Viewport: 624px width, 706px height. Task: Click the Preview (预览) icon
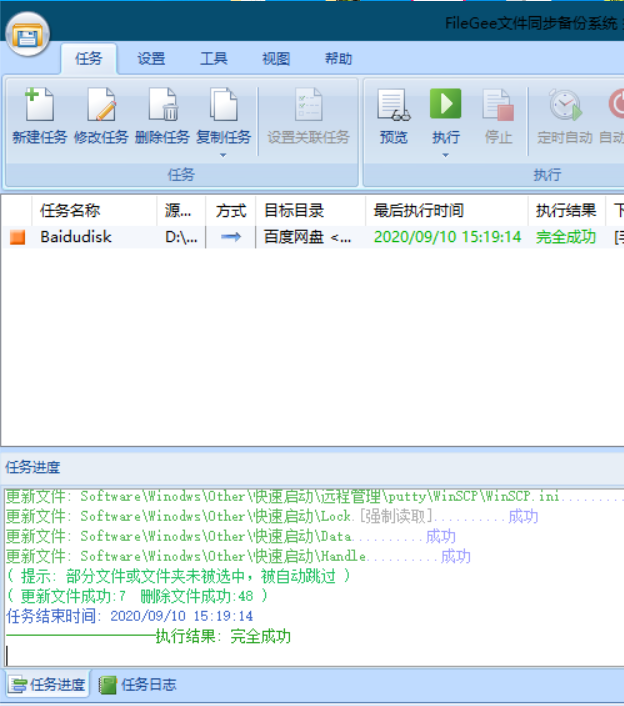click(393, 106)
